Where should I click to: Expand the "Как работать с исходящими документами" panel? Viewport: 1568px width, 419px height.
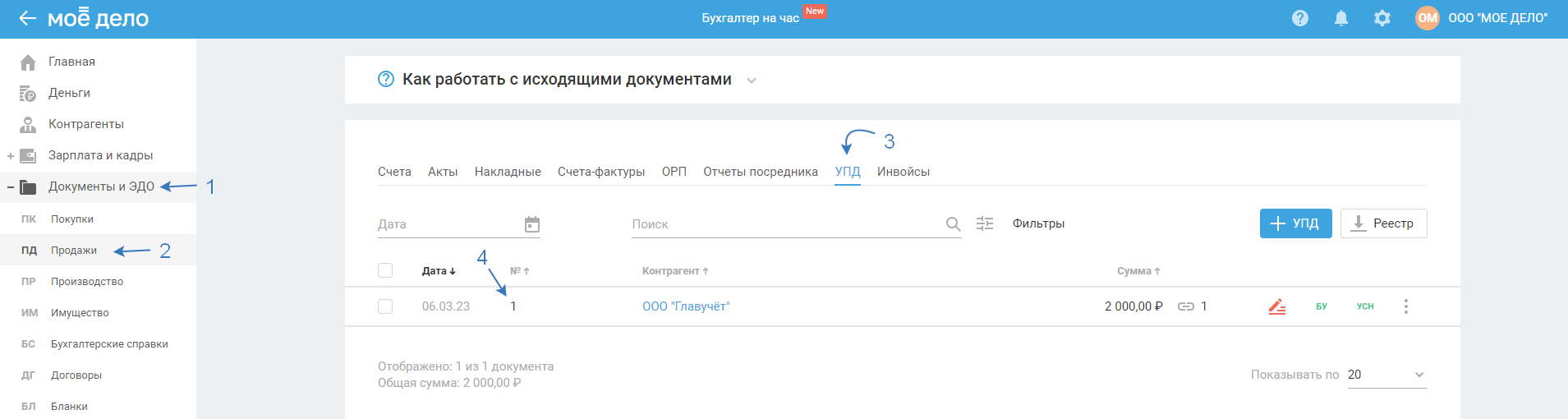(x=751, y=81)
